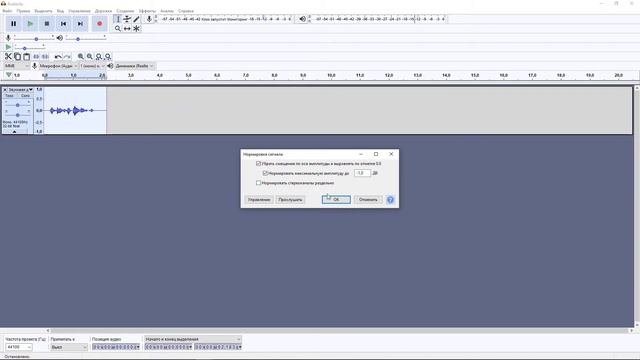Screen dimensions: 640x360
Task: Open the Дорожки menu
Action: [x=103, y=11]
